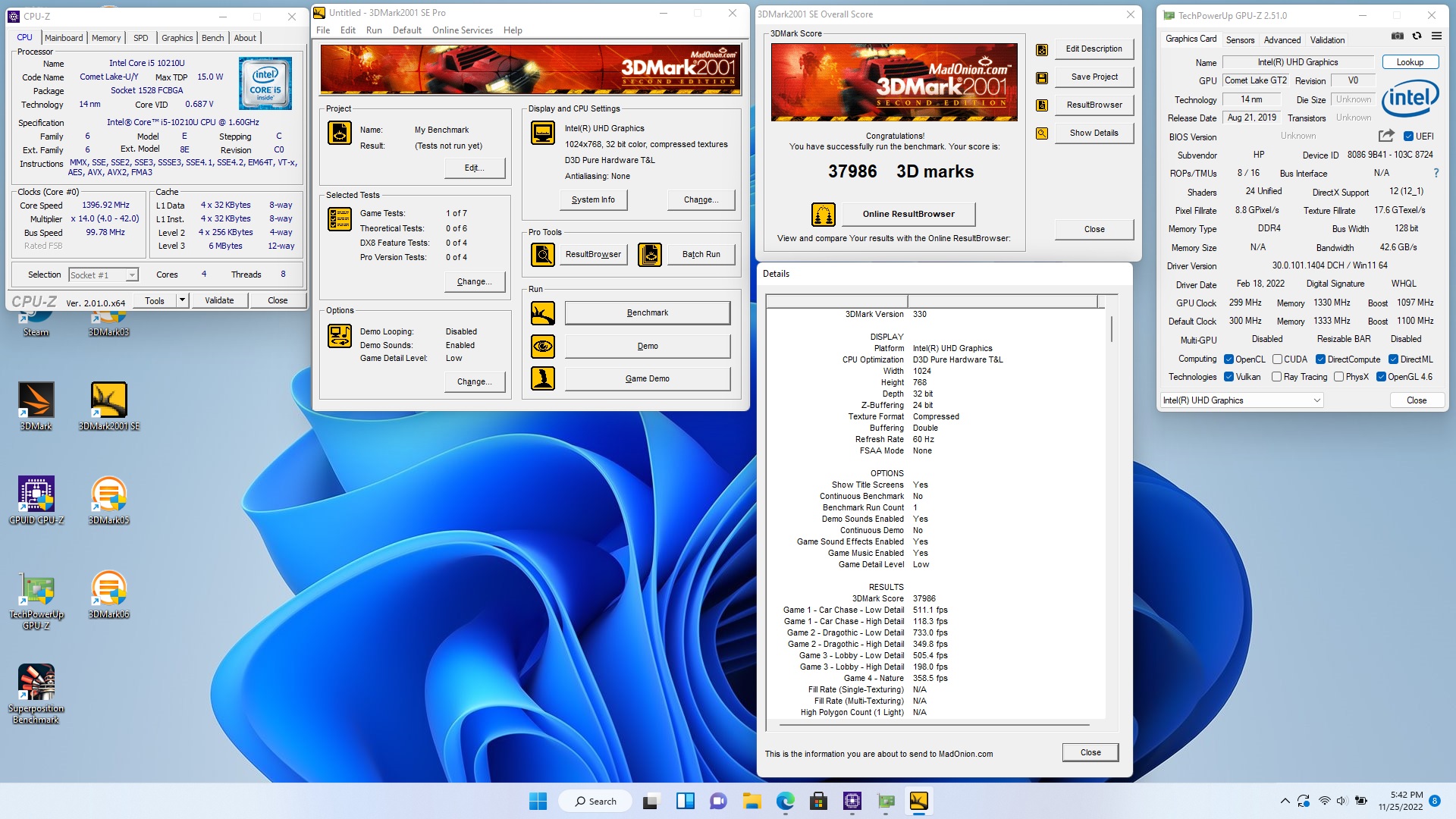The width and height of the screenshot is (1456, 819).
Task: Open the Intel(R) UHD Graphics GPU selector dropdown
Action: 1242,400
